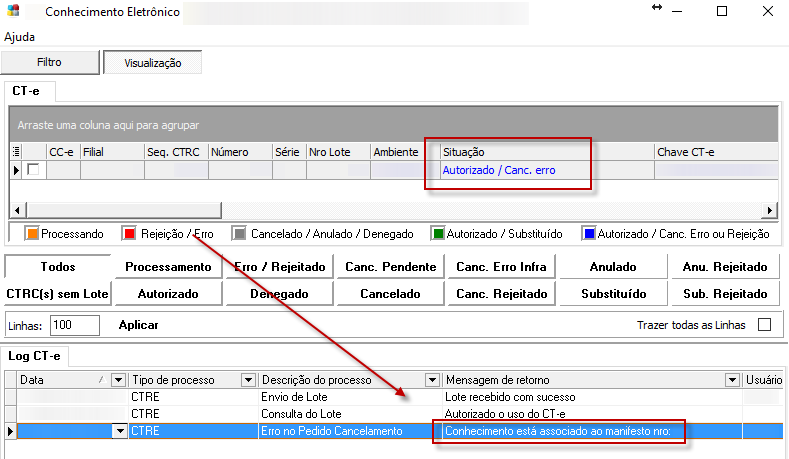
Task: Open the Ajuda menu
Action: tap(19, 37)
